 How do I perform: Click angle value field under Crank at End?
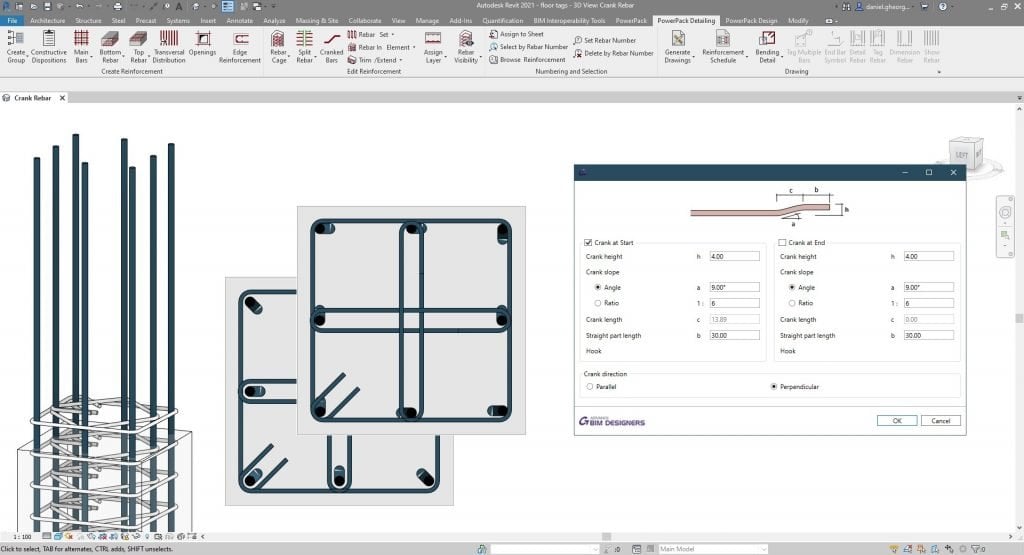[928, 287]
